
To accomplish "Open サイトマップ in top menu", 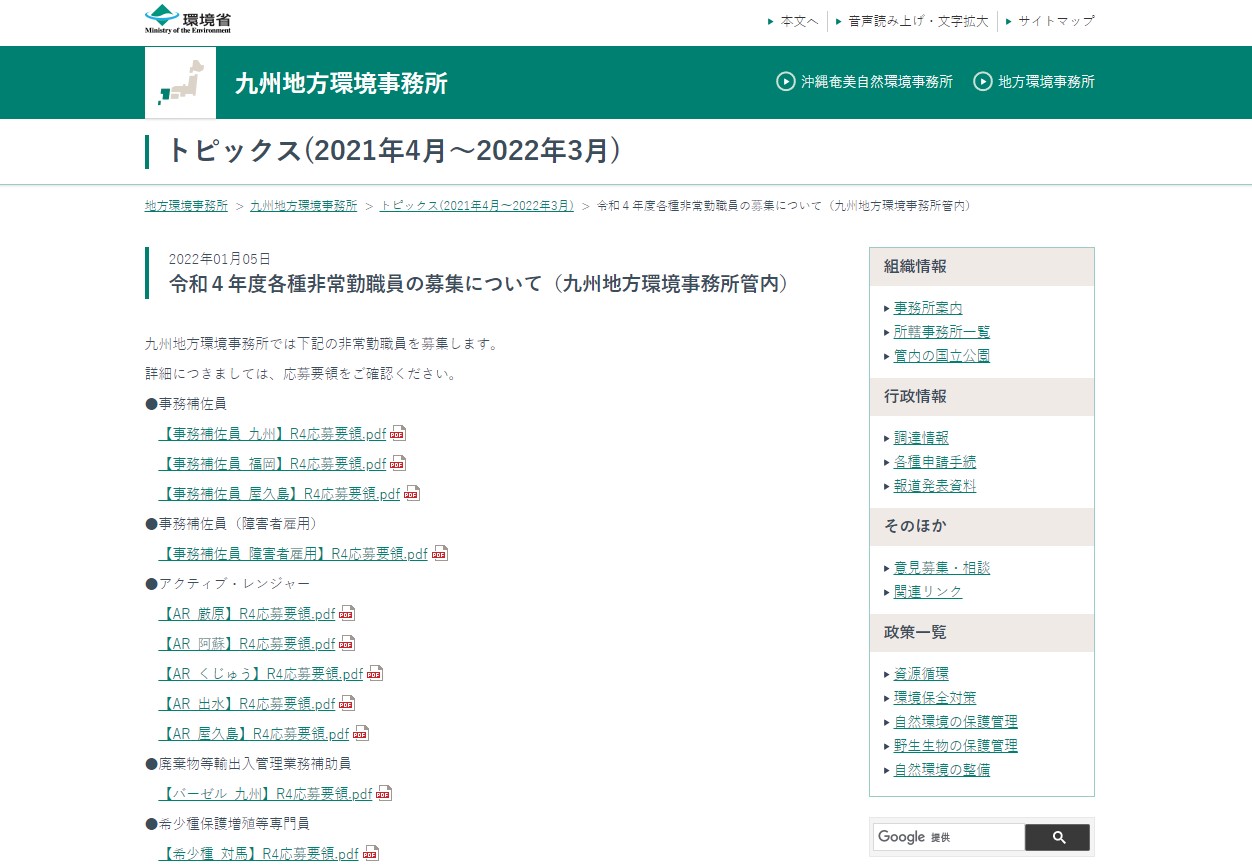I will click(1056, 21).
